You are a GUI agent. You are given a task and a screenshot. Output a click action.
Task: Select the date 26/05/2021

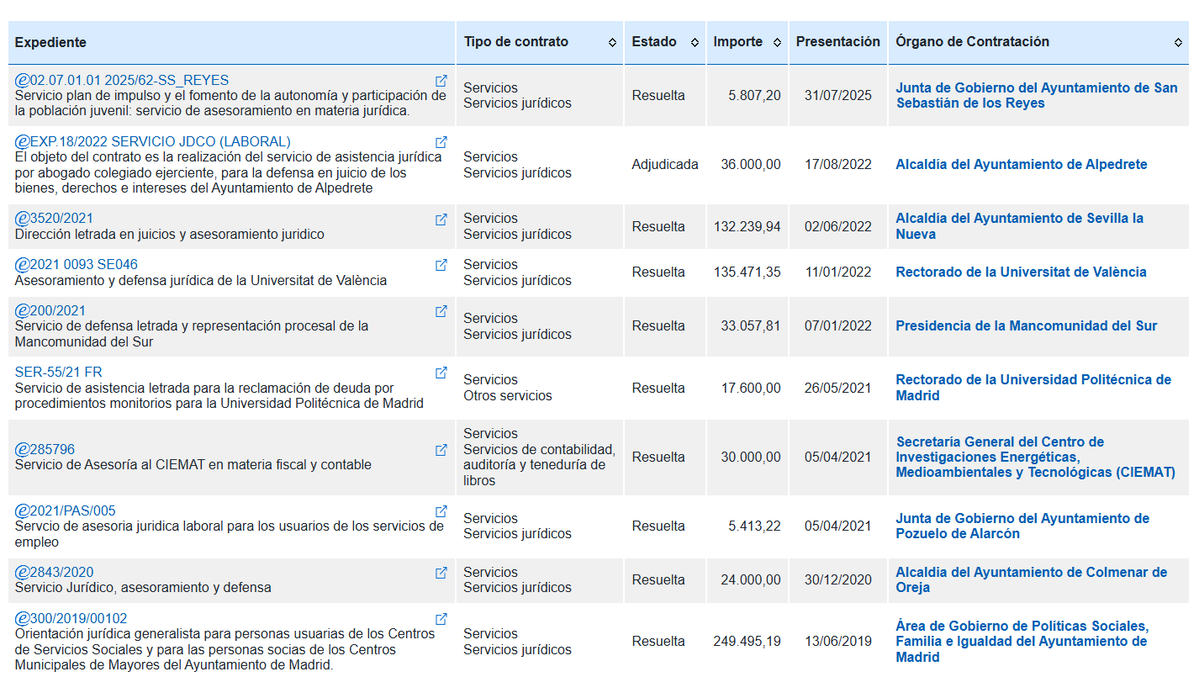point(838,389)
